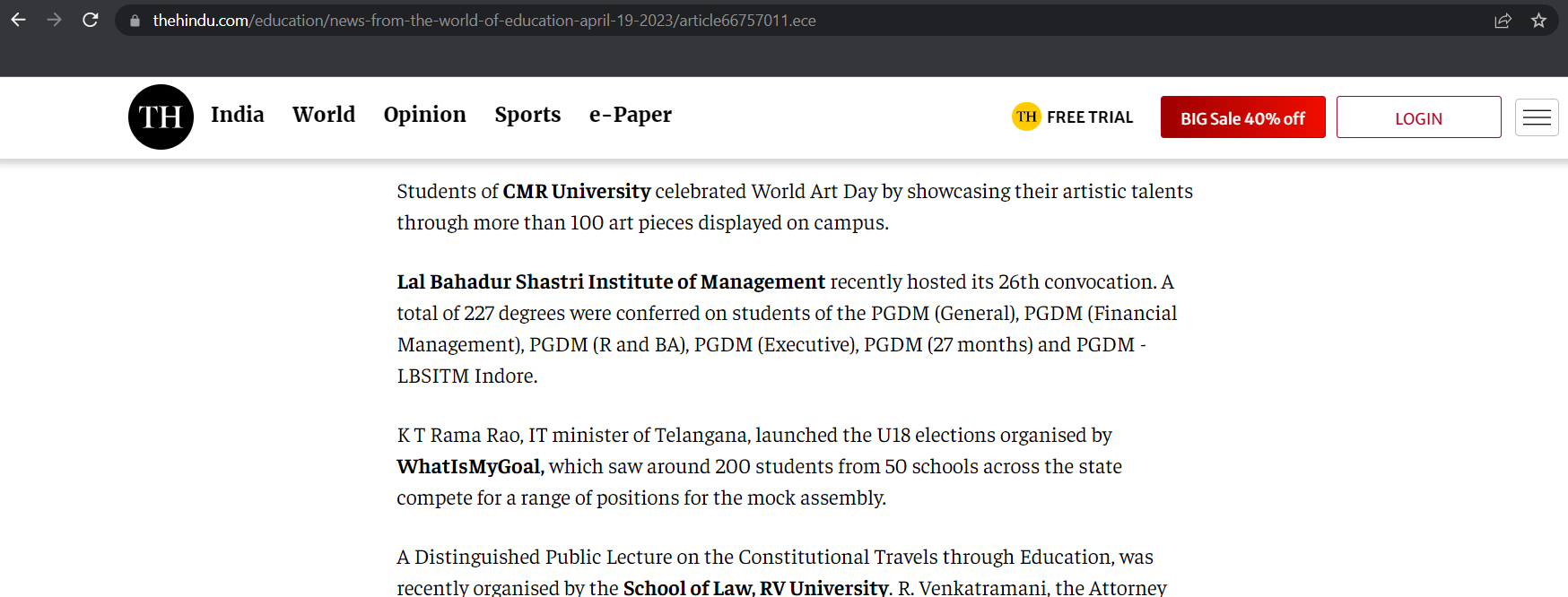Click the CMR University bold text
Viewport: 1568px width, 597px height.
point(576,192)
